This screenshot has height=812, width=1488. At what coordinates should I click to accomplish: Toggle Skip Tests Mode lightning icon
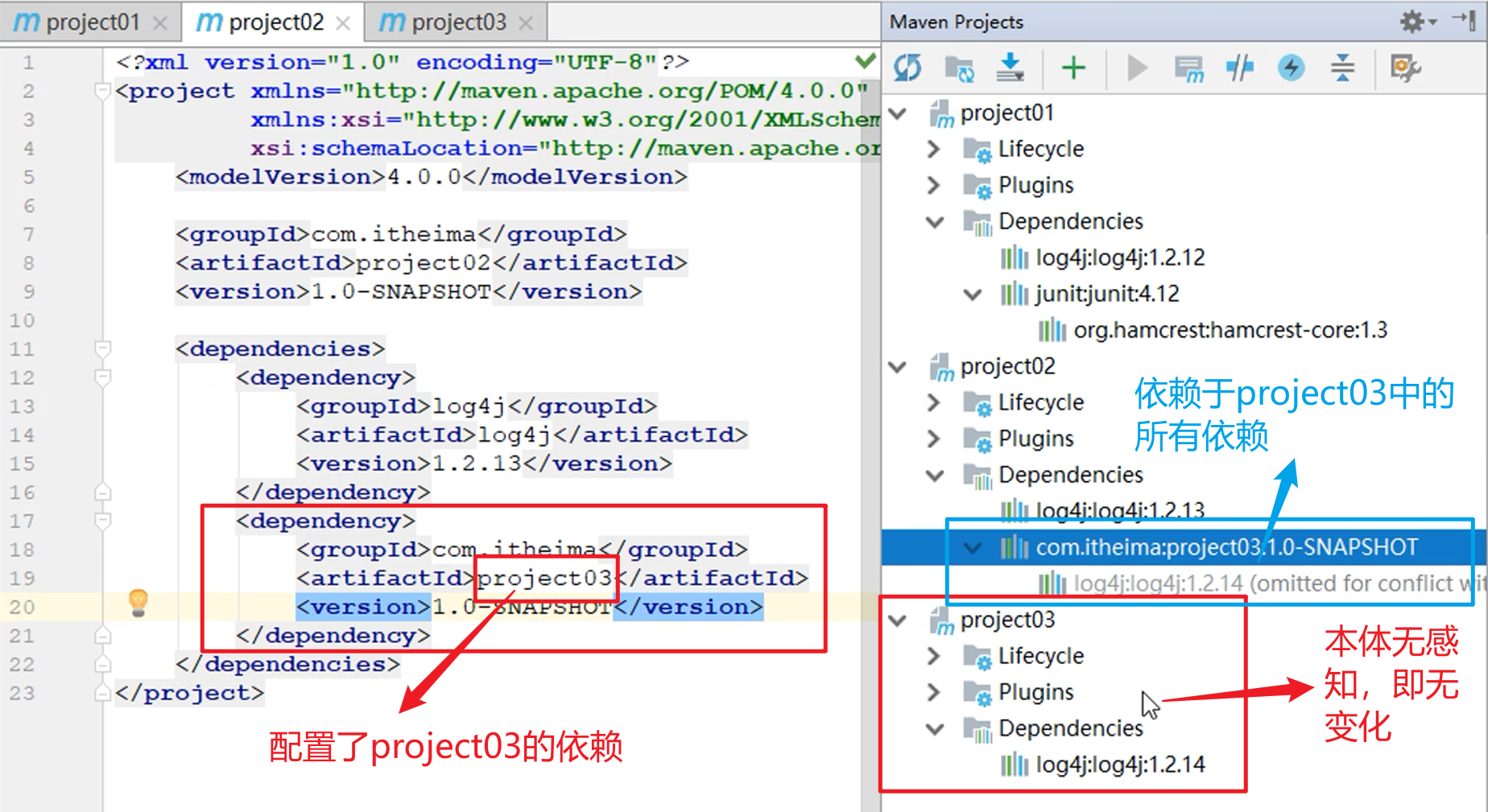tap(1292, 68)
